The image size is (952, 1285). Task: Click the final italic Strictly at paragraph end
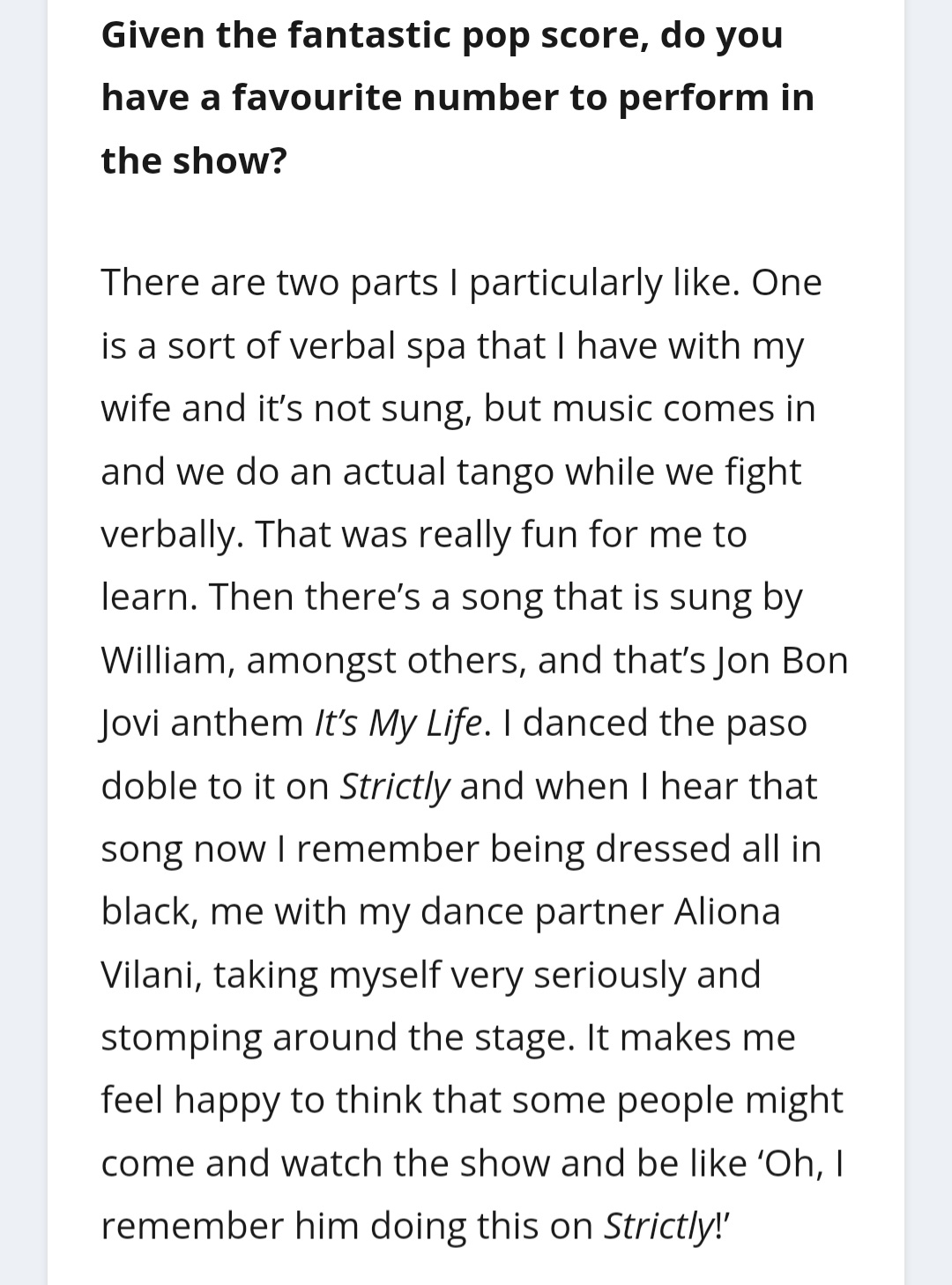tap(659, 1227)
